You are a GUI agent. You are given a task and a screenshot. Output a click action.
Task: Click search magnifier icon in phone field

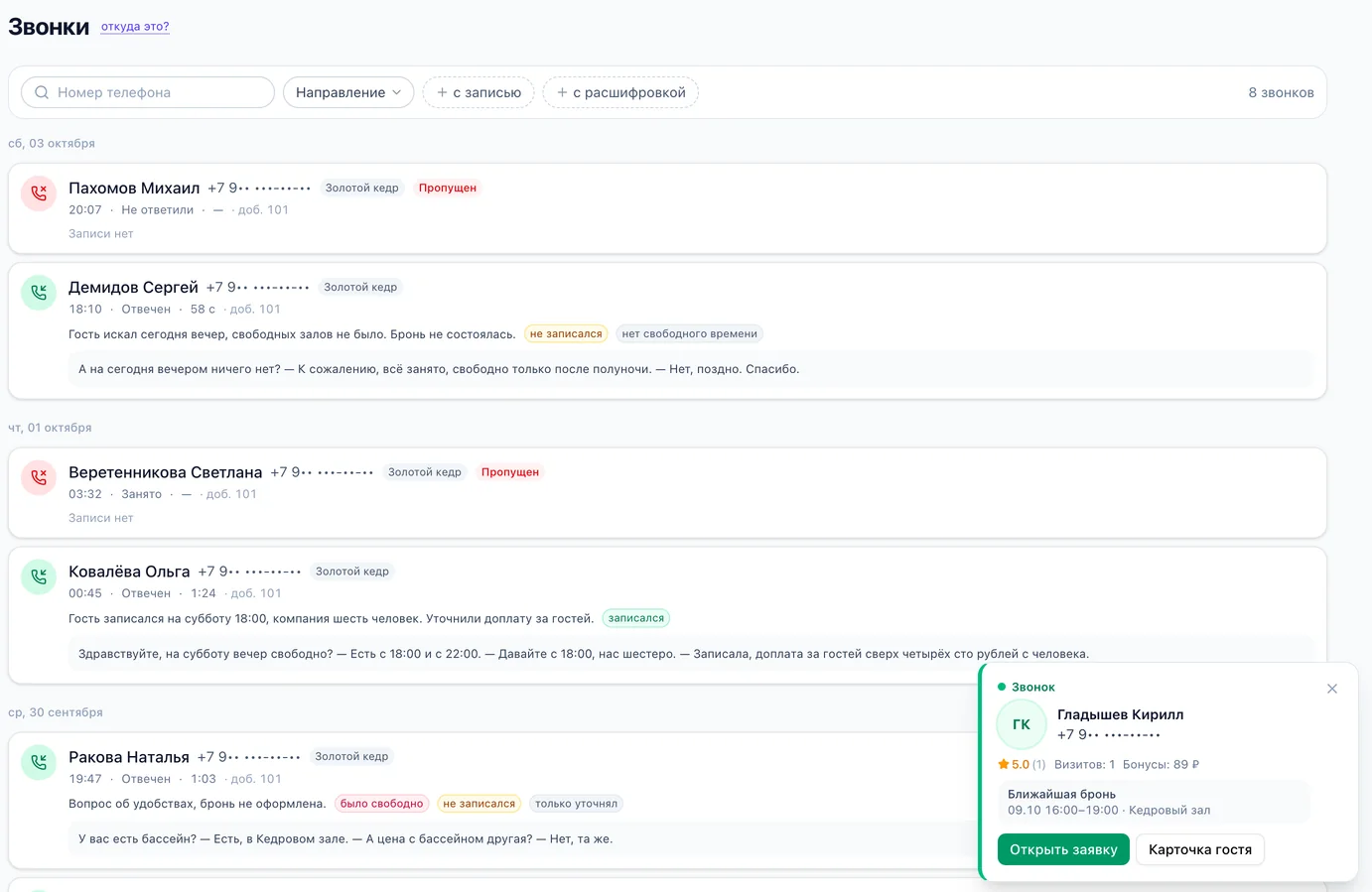pyautogui.click(x=42, y=92)
